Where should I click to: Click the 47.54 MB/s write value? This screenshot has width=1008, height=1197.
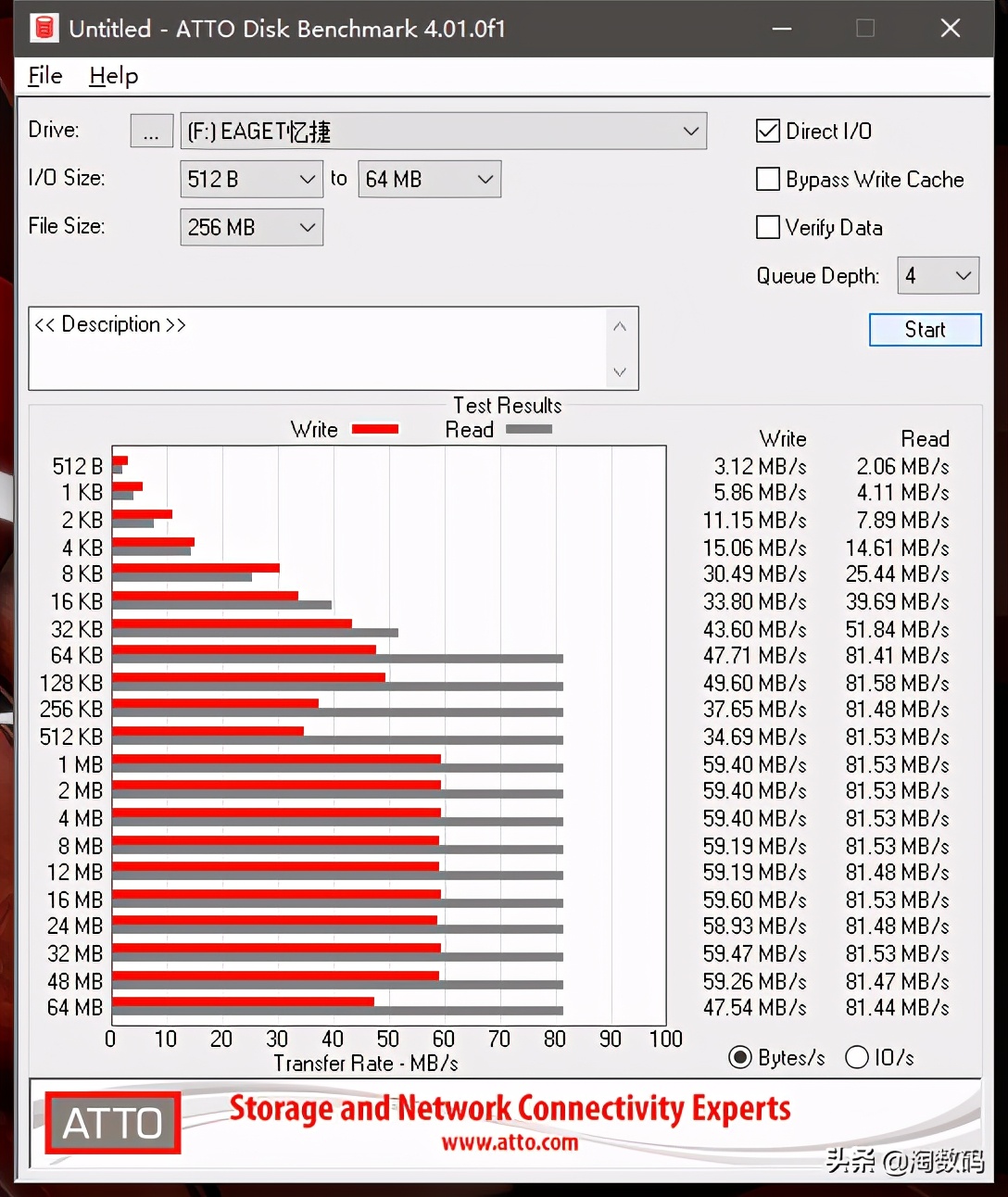coord(754,1007)
